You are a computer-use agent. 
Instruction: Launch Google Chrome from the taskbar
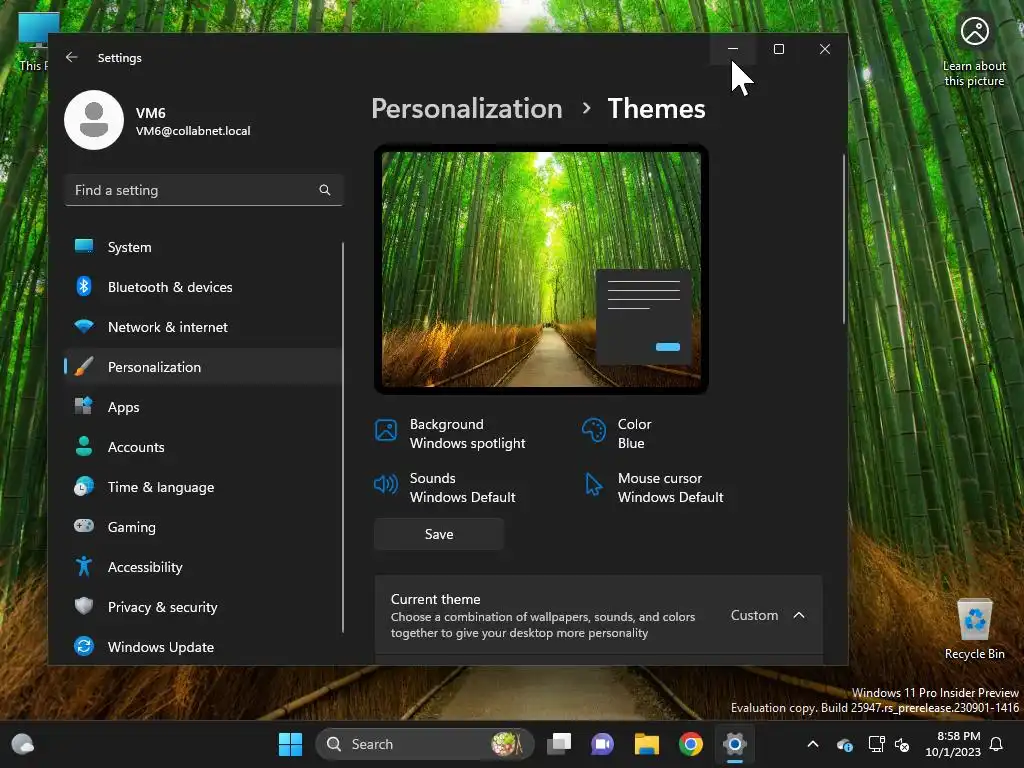(690, 744)
